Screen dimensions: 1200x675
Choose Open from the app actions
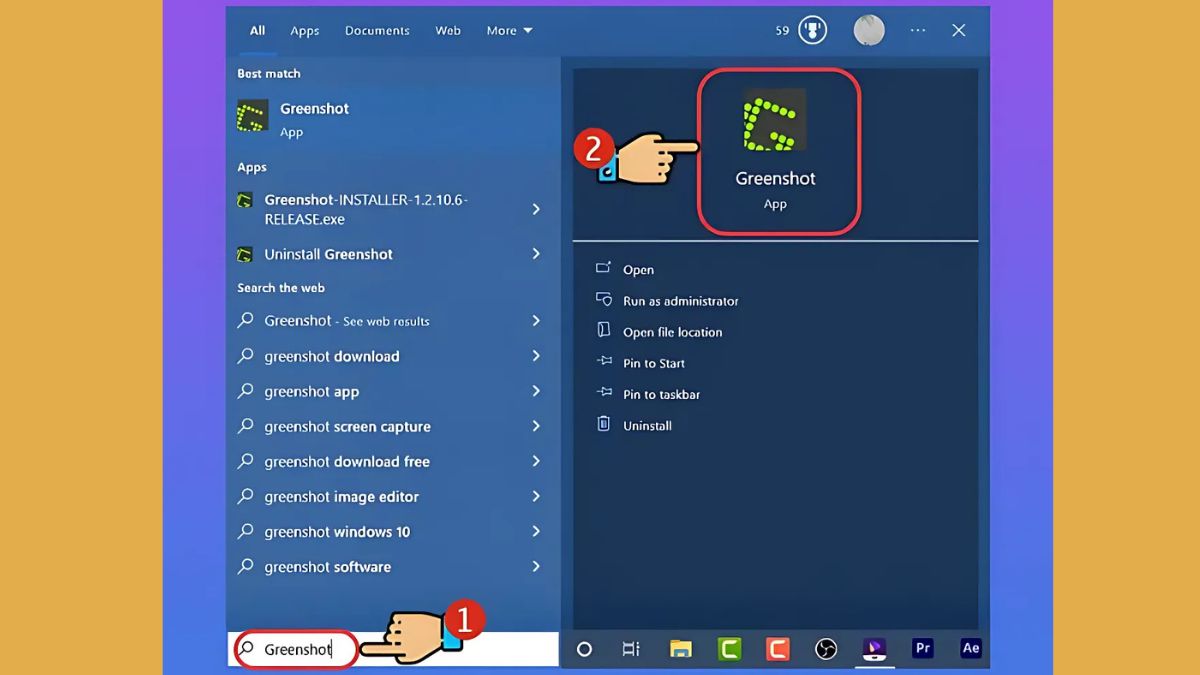pyautogui.click(x=638, y=270)
